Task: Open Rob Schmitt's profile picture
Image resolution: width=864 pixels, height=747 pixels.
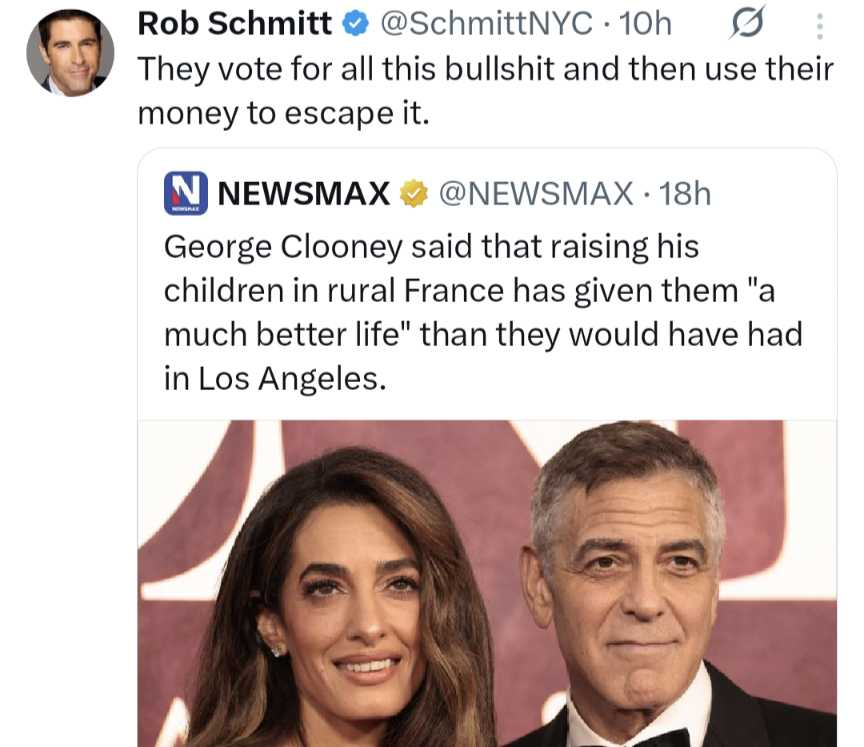Action: [70, 52]
